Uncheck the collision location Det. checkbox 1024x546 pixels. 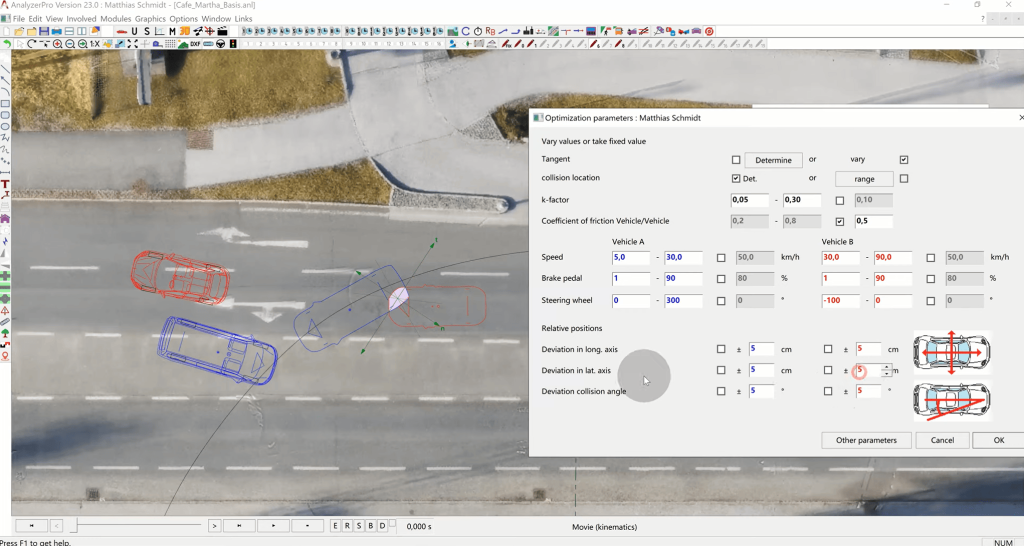736,179
